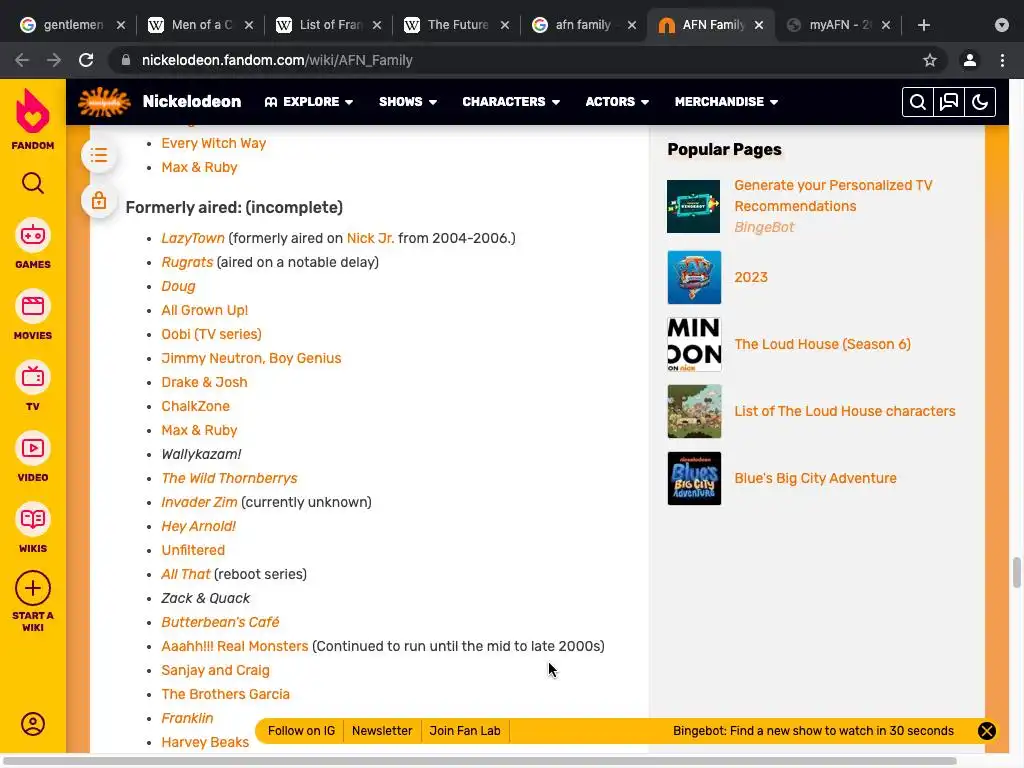The height and width of the screenshot is (768, 1024).
Task: Reload the page
Action: pyautogui.click(x=86, y=60)
